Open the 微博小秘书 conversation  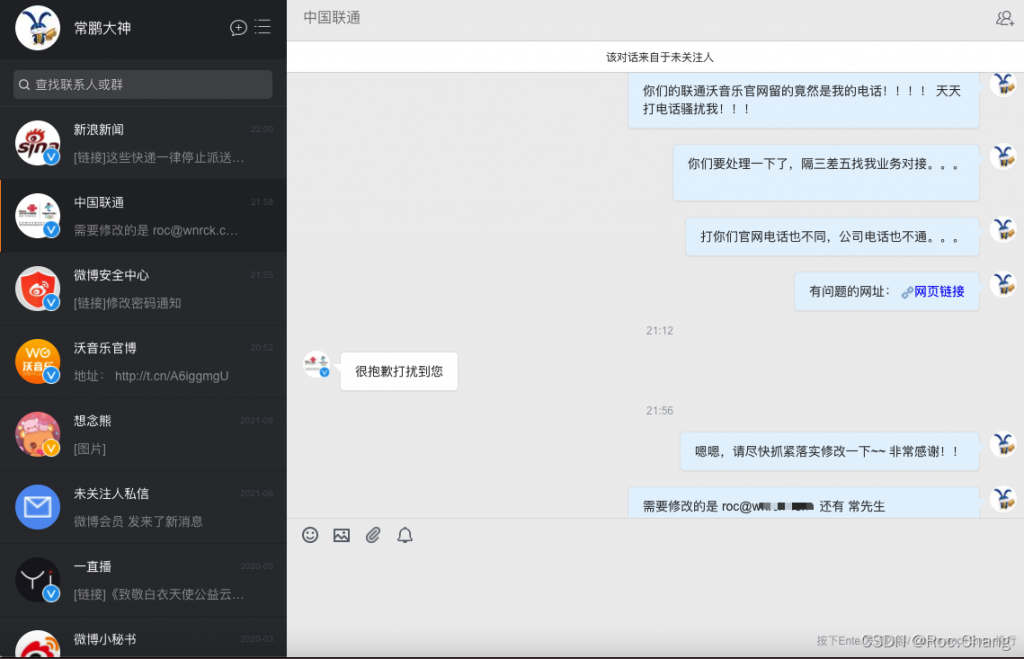143,638
